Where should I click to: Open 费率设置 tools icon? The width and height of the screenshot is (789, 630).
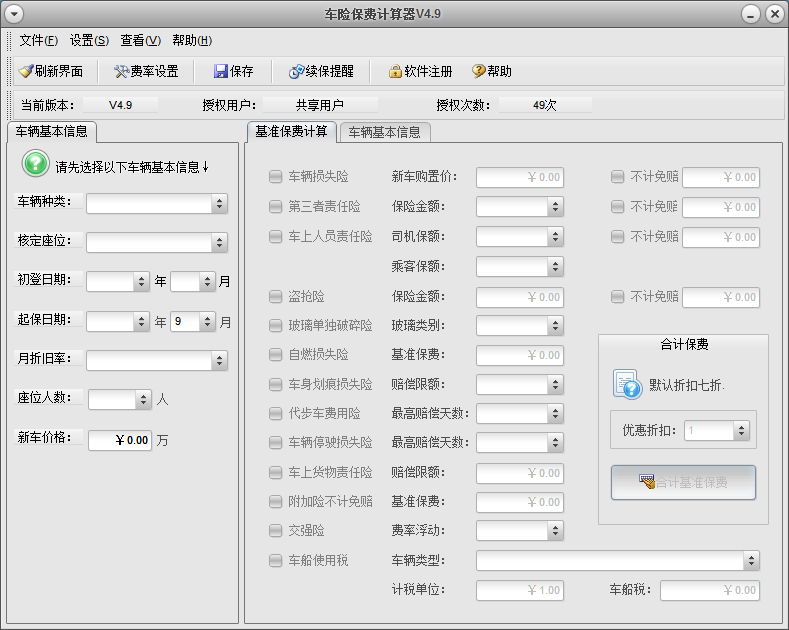121,71
